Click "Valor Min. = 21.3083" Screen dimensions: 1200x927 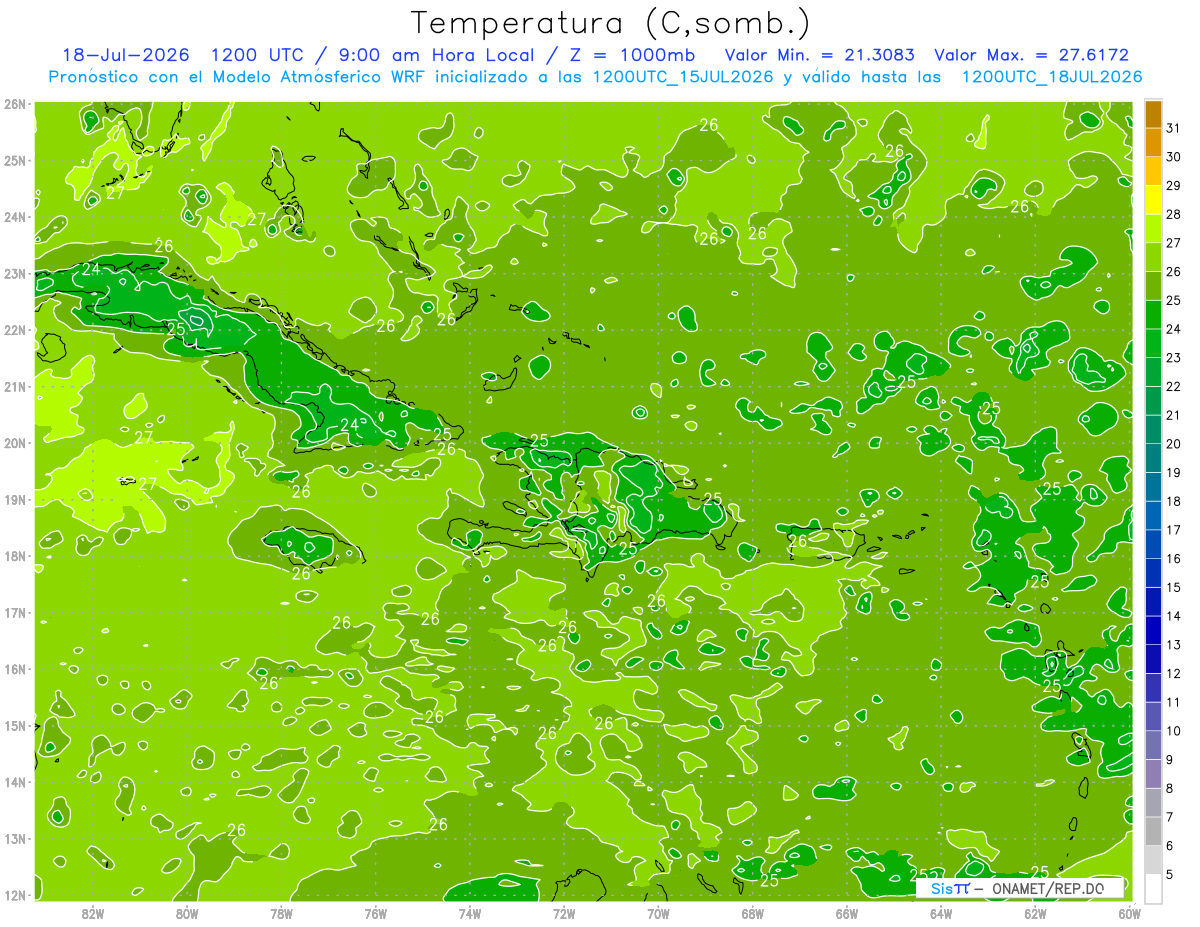coord(821,55)
